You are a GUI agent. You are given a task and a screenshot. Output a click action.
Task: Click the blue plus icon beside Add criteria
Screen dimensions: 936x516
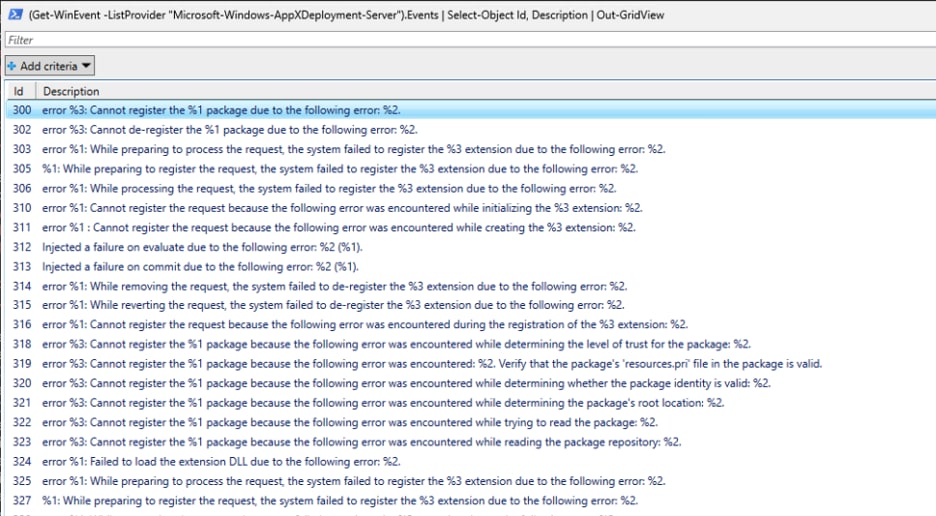pos(11,66)
